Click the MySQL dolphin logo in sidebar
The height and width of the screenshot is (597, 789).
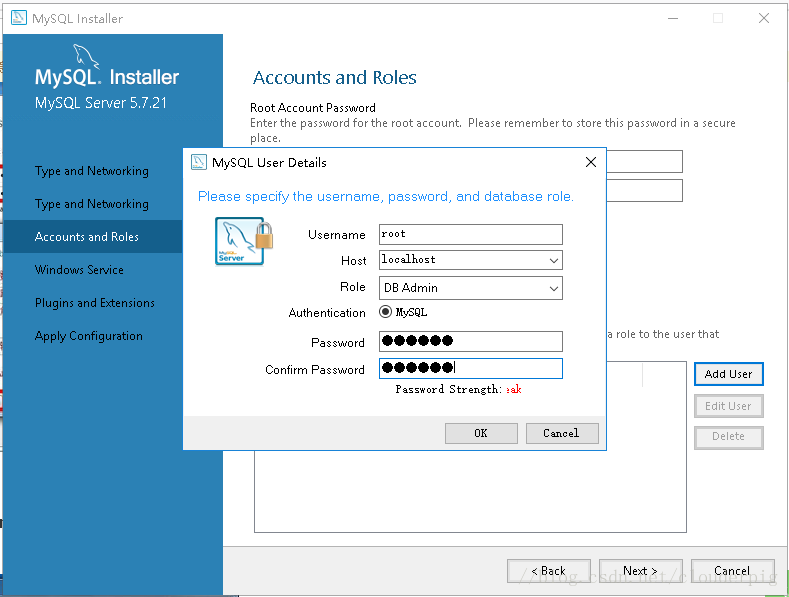[86, 56]
